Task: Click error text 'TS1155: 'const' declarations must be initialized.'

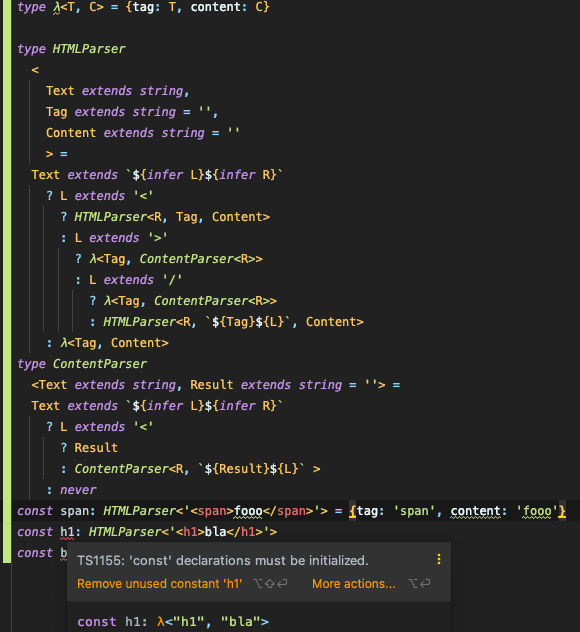Action: (222, 560)
